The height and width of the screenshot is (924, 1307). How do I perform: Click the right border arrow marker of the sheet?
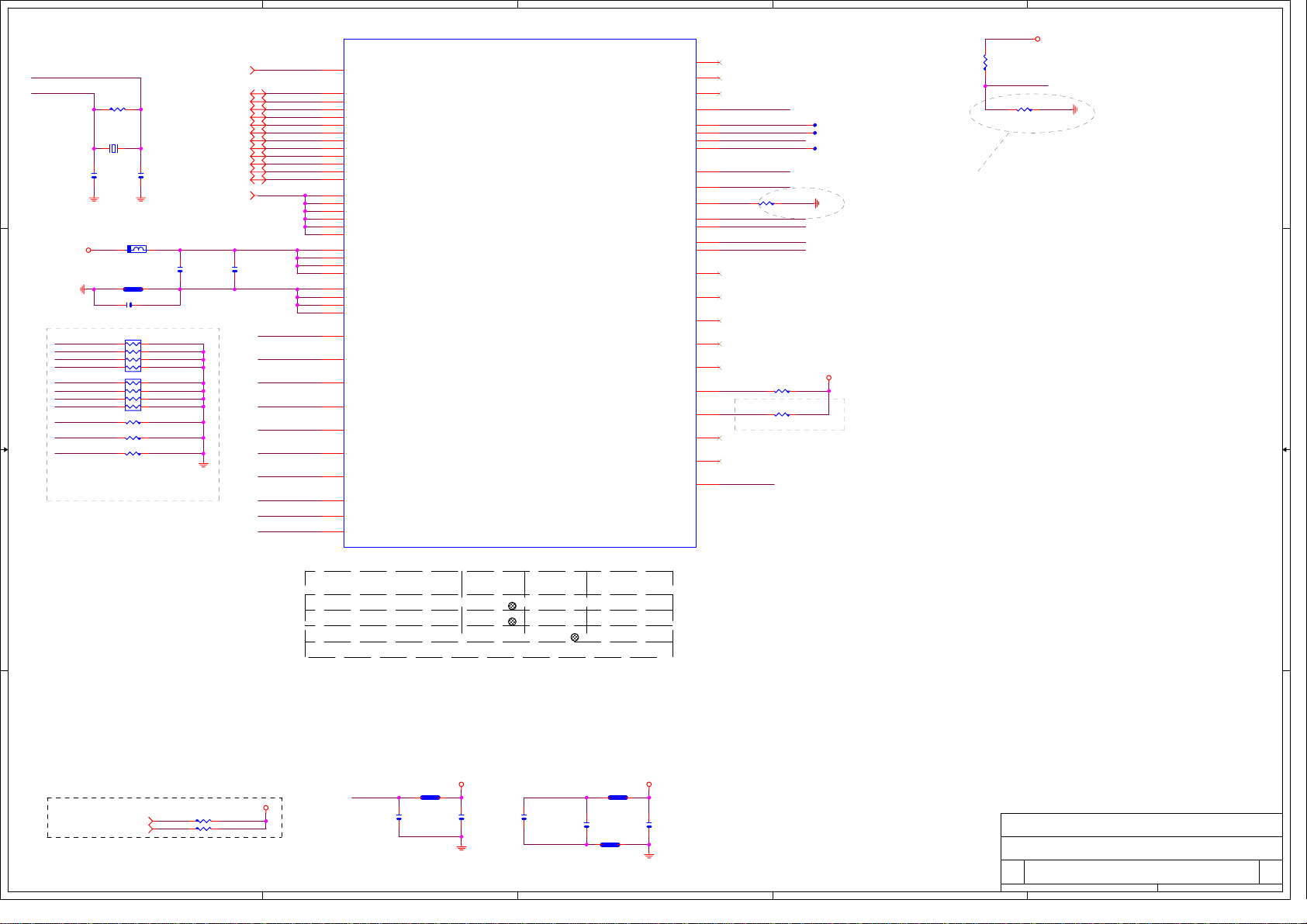pos(1285,449)
